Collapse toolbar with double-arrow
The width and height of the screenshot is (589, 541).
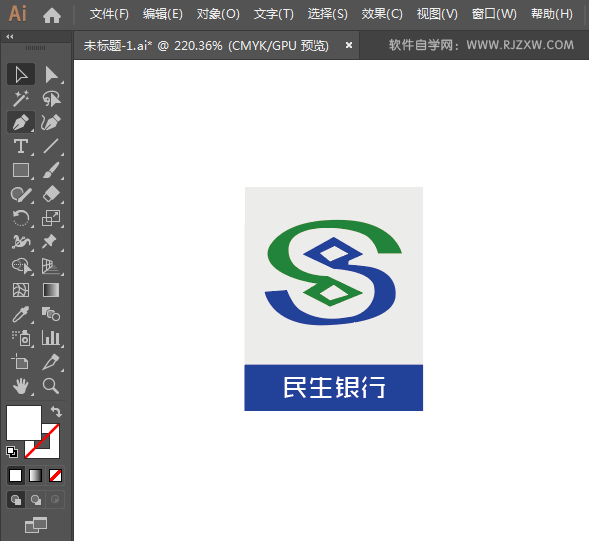click(10, 36)
